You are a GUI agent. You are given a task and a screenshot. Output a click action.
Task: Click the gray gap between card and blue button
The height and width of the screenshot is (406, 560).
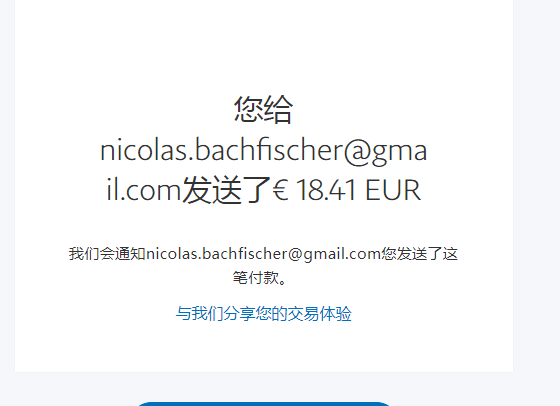coord(264,387)
